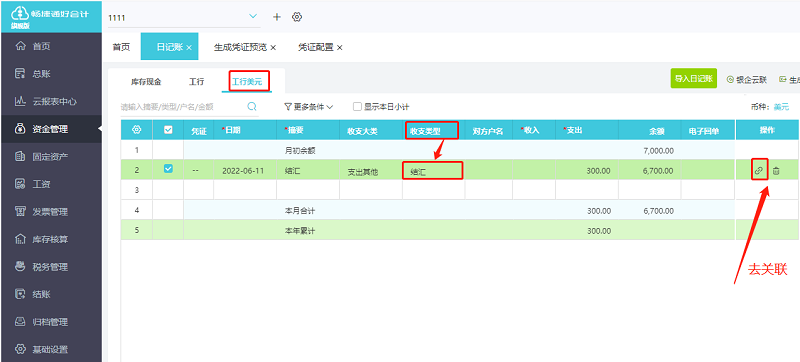The image size is (800, 362).
Task: Open table column settings gear in header
Action: [x=136, y=130]
